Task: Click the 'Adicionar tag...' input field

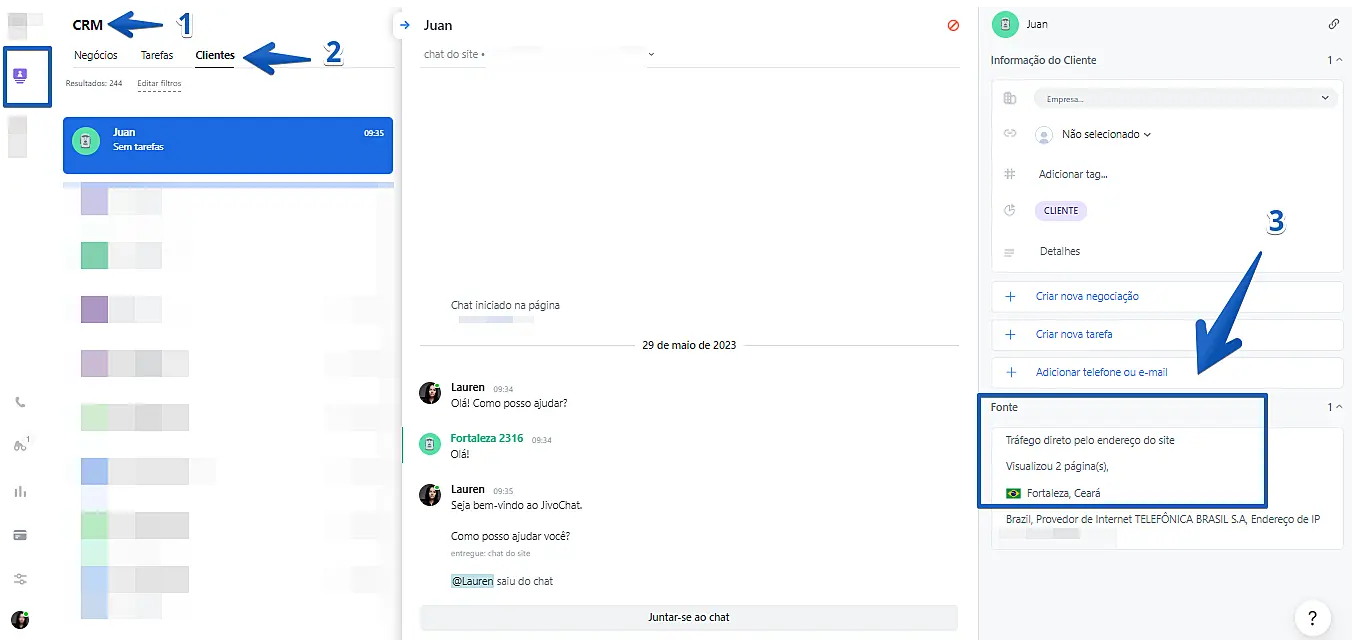Action: (x=1073, y=174)
